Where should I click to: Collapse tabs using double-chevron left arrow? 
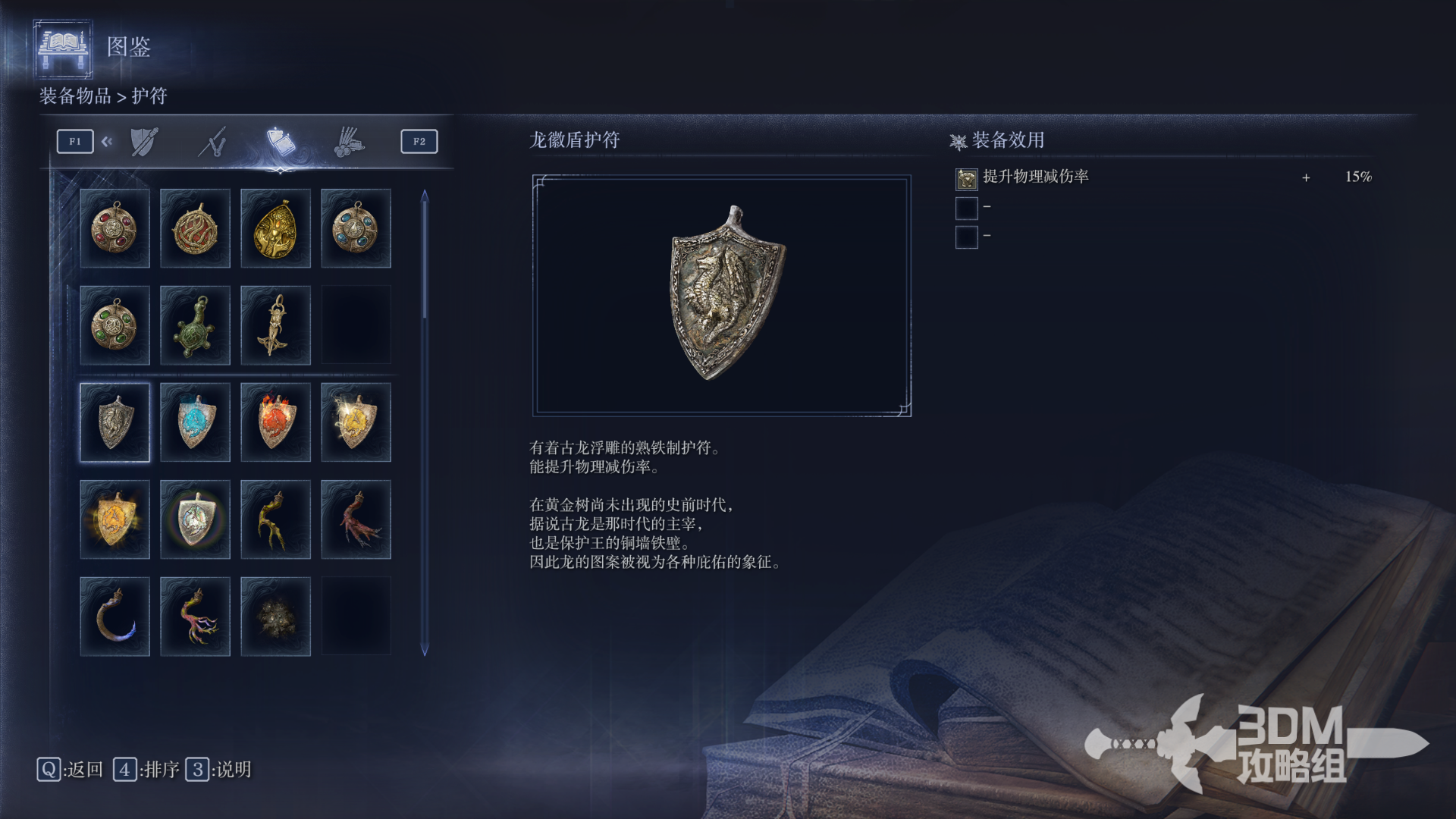coord(107,141)
